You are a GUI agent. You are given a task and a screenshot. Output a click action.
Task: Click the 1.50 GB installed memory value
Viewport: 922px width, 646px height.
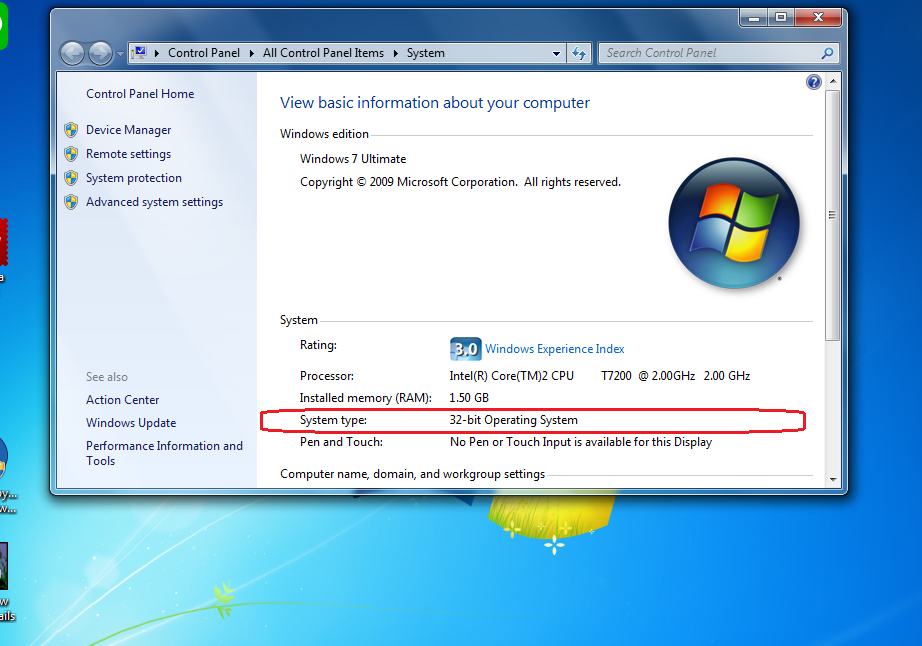pos(469,398)
